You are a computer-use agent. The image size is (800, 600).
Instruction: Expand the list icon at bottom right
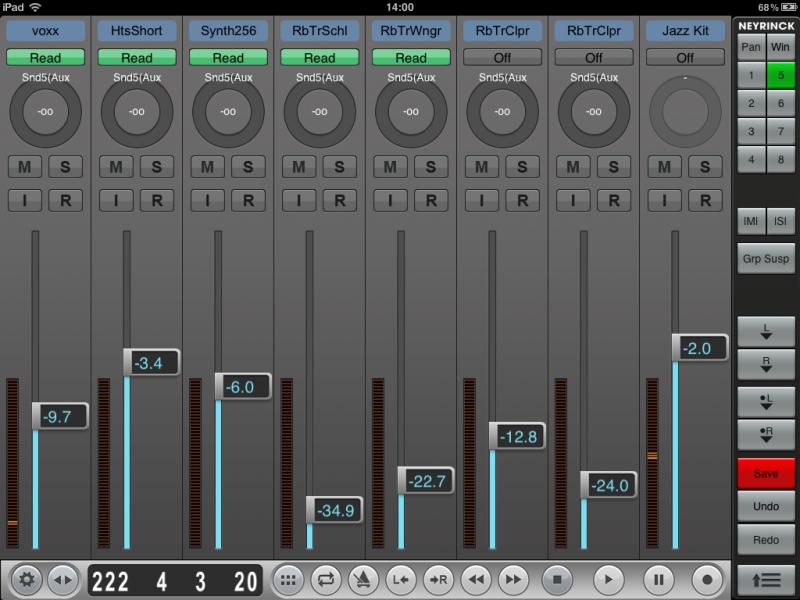click(766, 580)
